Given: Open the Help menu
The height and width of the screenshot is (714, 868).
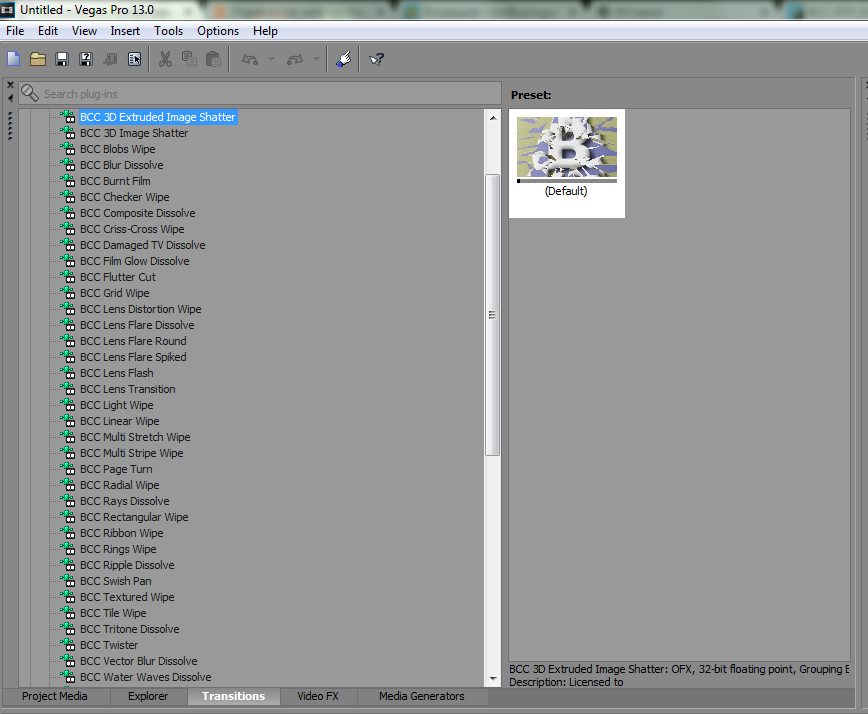Looking at the screenshot, I should [265, 31].
